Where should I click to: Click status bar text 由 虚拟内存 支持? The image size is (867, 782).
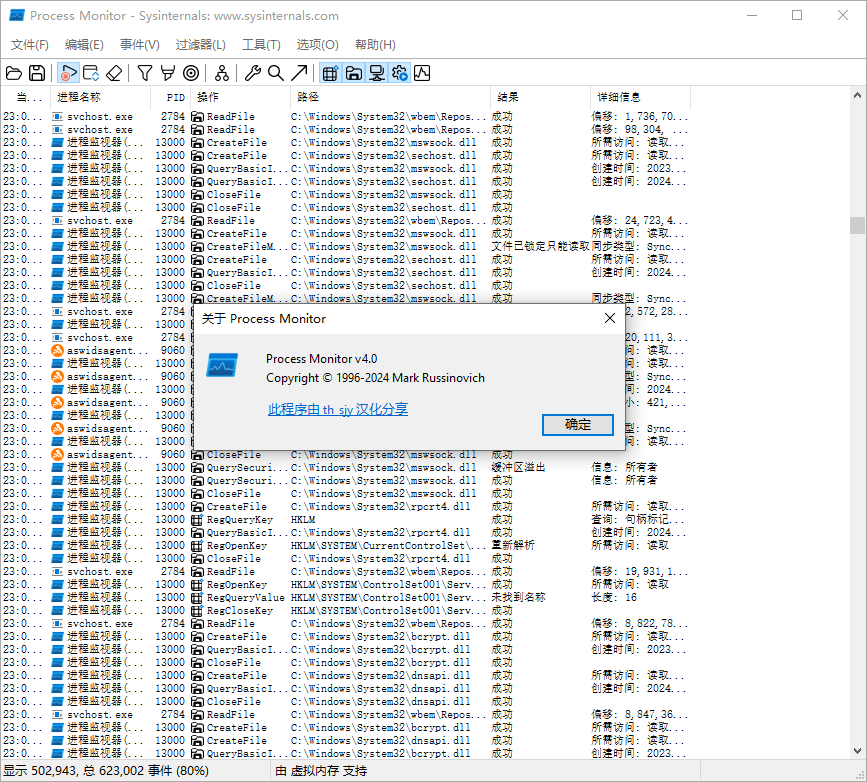tap(321, 771)
